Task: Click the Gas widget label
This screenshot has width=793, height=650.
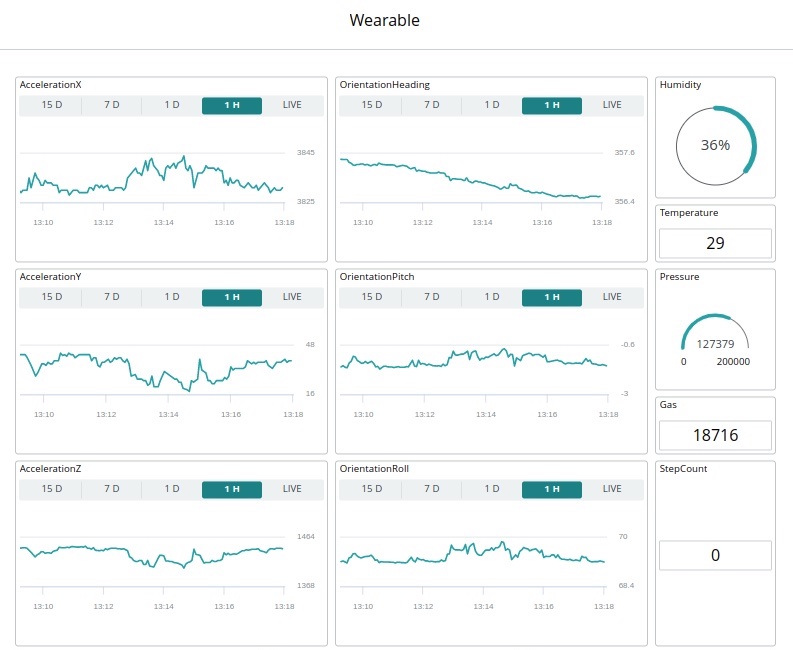Action: tap(668, 405)
